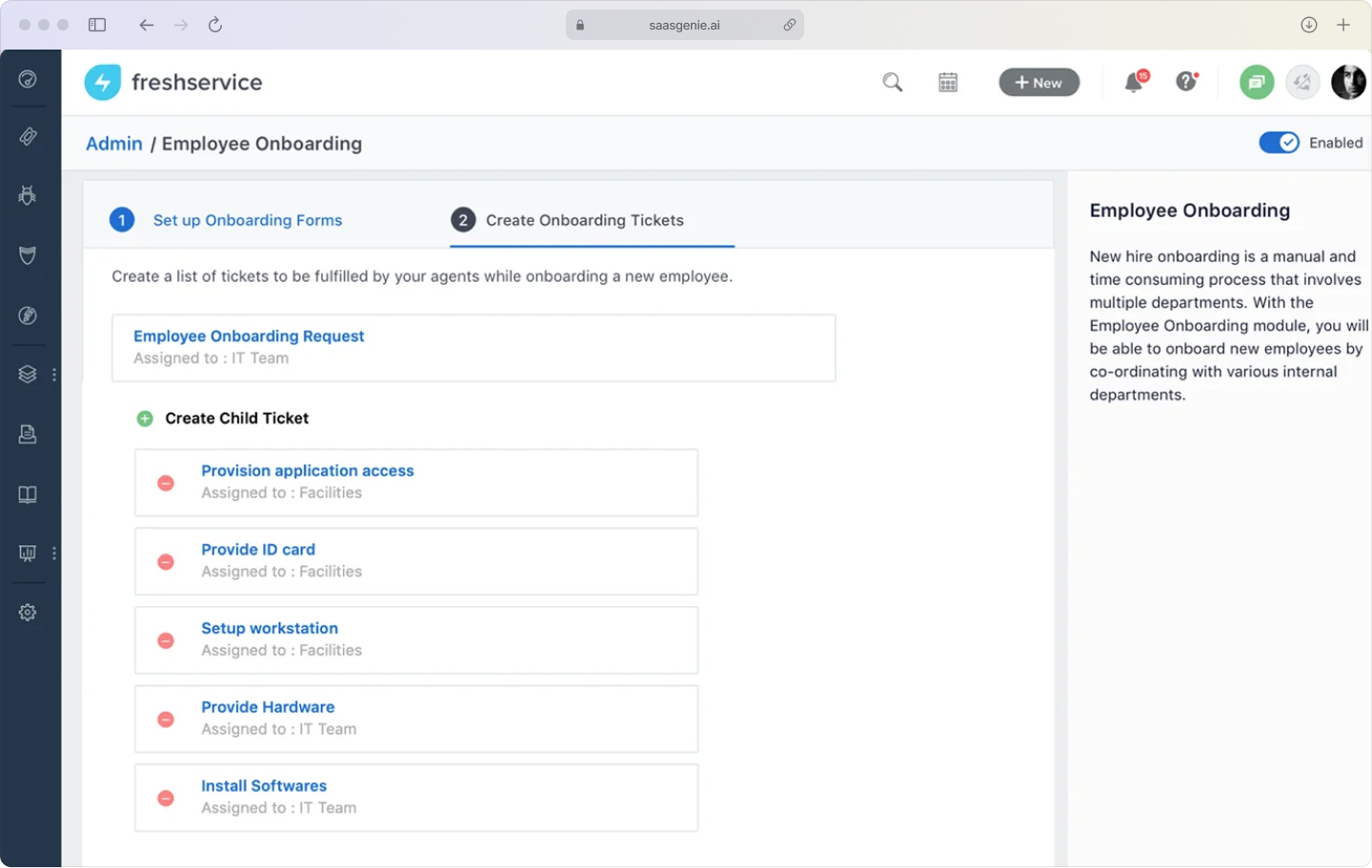Open the notifications bell with 15 alerts

1133,83
